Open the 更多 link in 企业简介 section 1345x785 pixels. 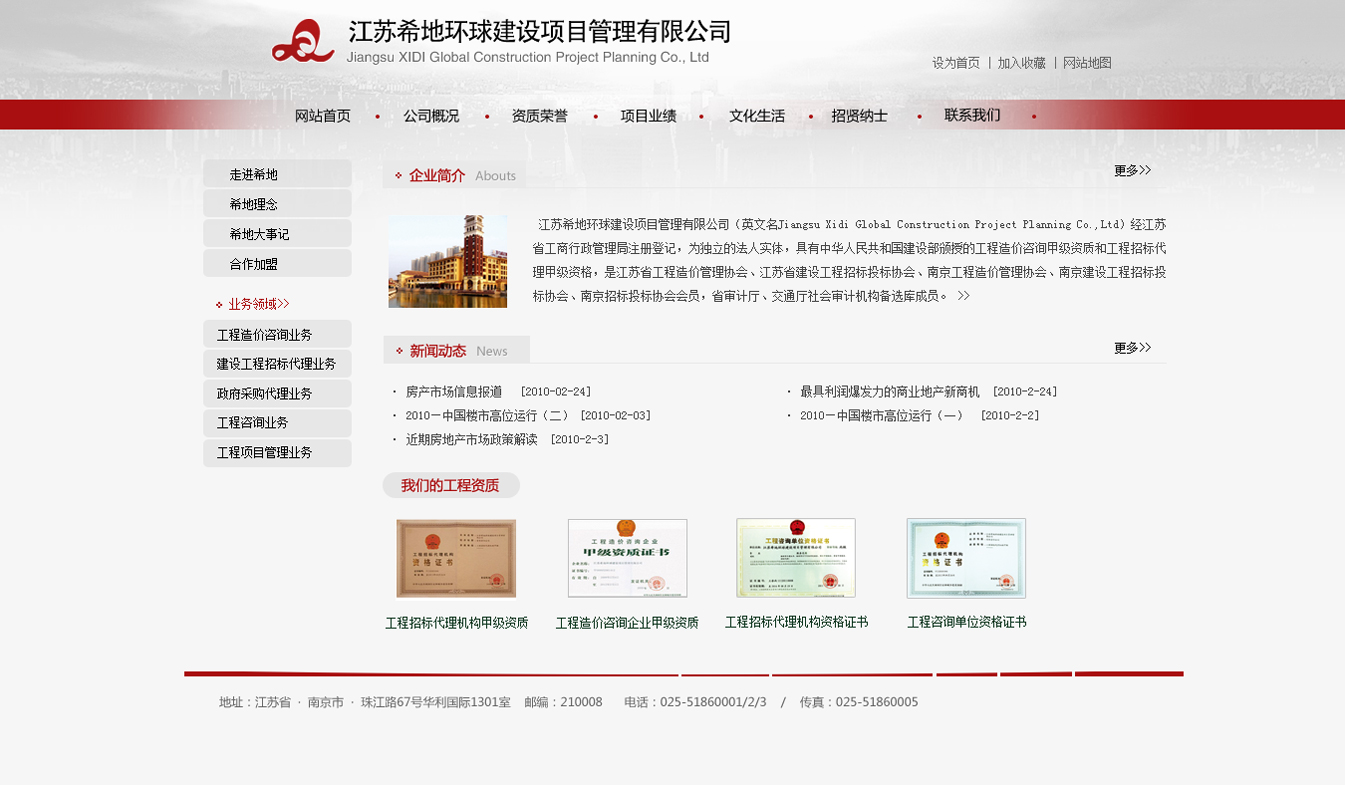1132,171
